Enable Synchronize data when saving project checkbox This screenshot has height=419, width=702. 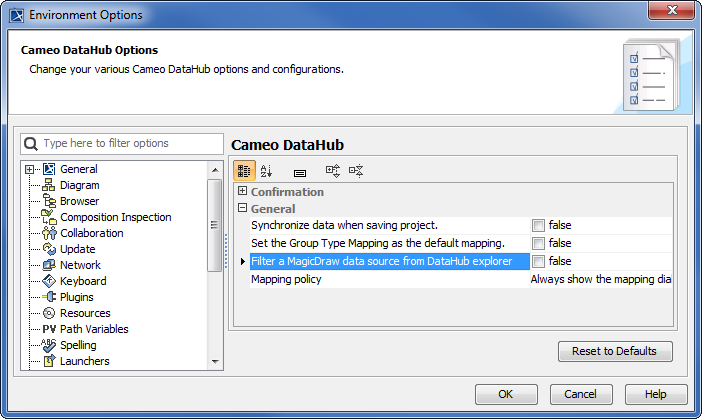click(539, 225)
